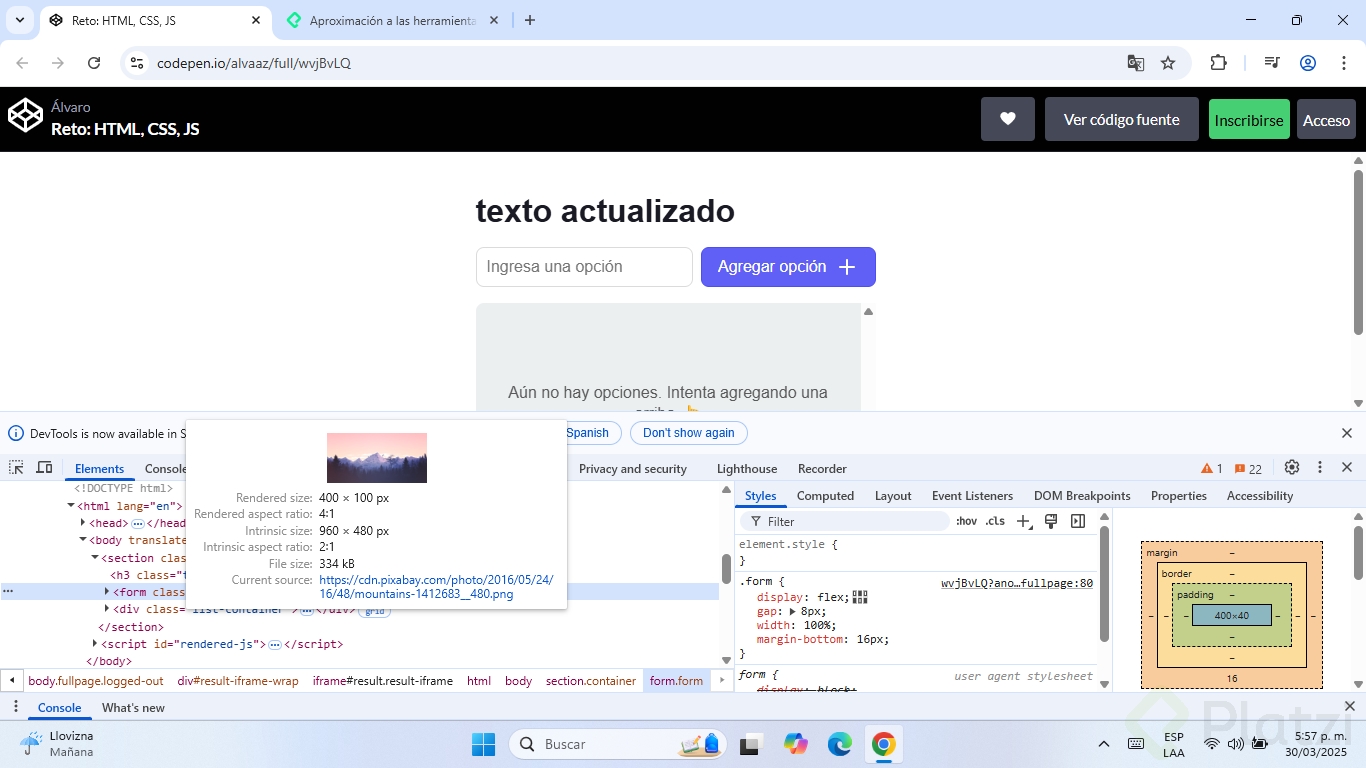This screenshot has width=1366, height=768.
Task: Collapse the body element in the DOM tree
Action: point(84,540)
